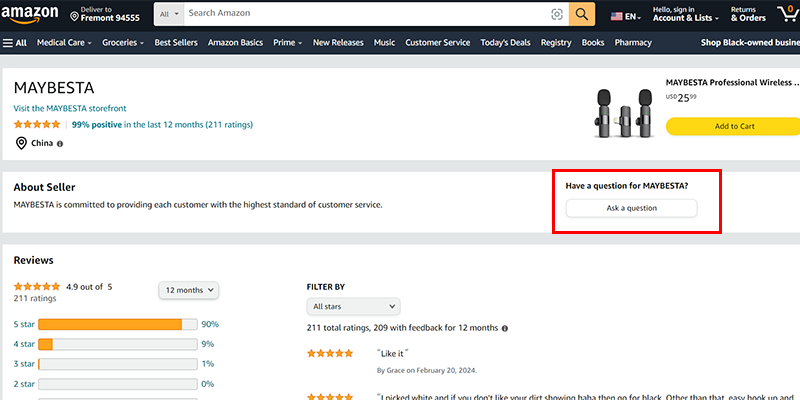Click the "Like it" review text

coord(393,354)
